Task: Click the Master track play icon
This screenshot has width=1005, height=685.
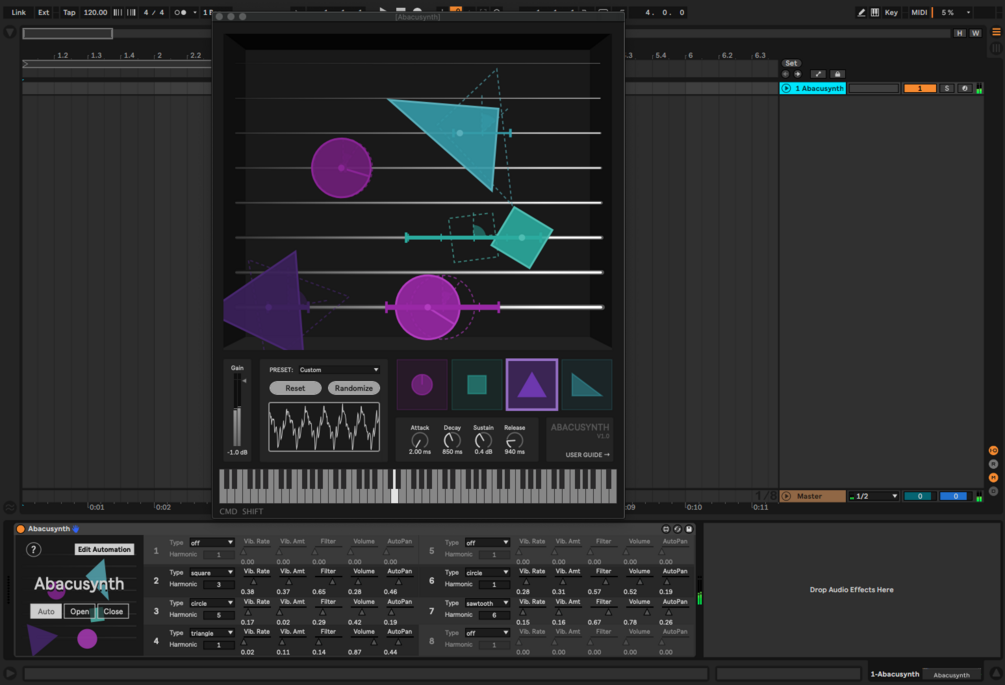Action: [786, 496]
